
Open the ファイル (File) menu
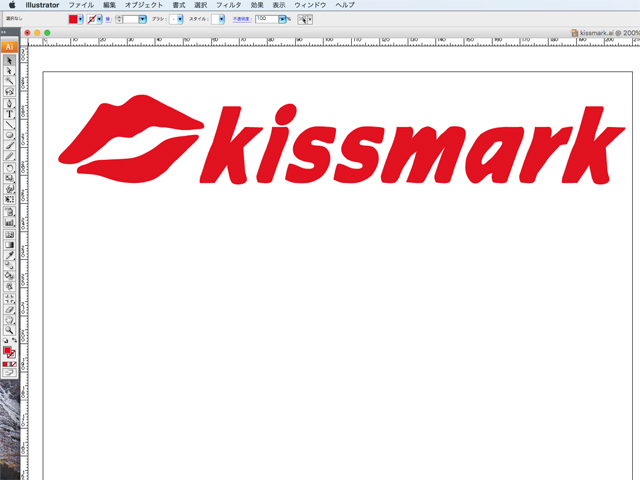pyautogui.click(x=81, y=5)
